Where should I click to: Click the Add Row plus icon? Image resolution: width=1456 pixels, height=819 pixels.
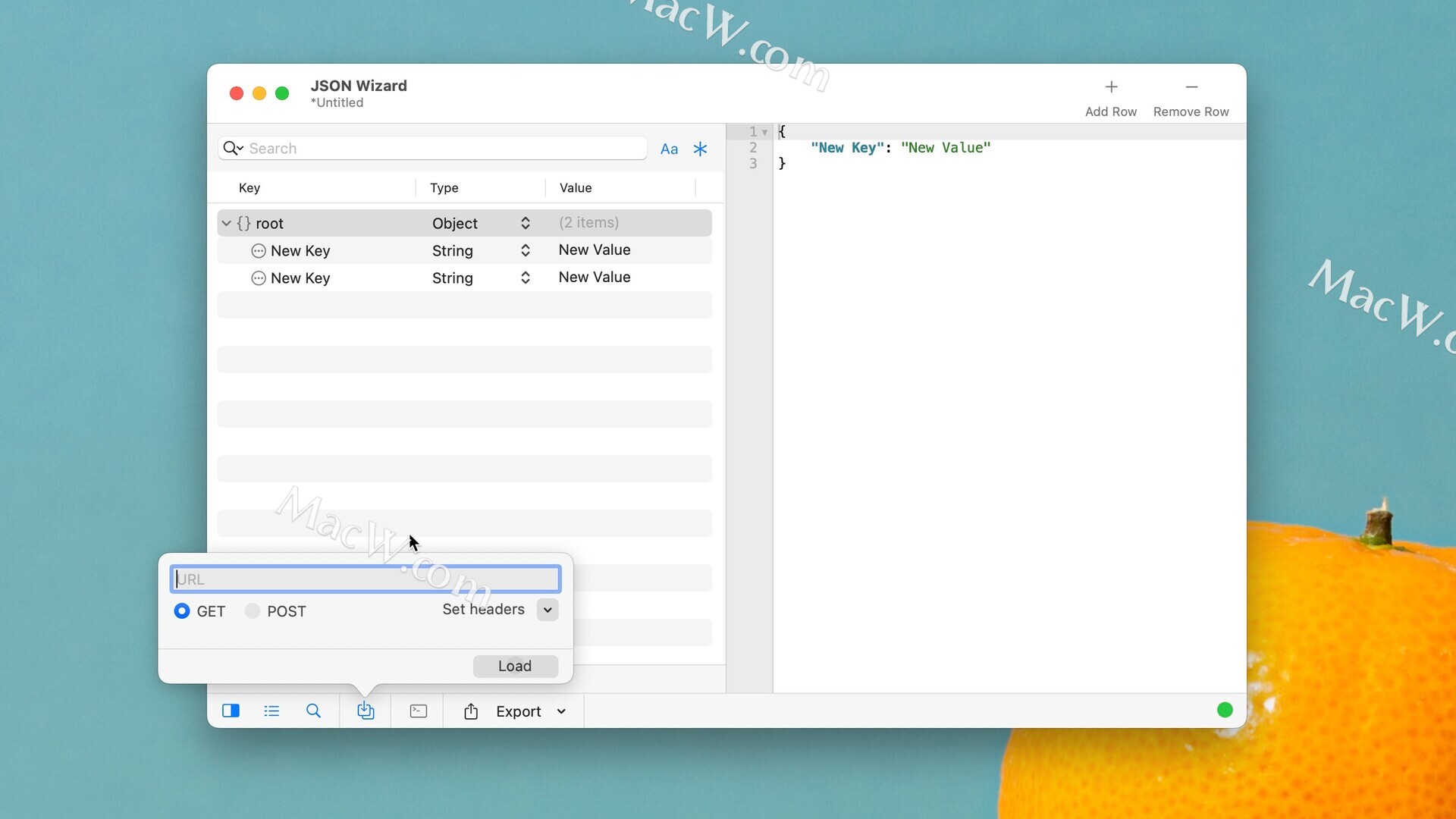click(x=1111, y=87)
